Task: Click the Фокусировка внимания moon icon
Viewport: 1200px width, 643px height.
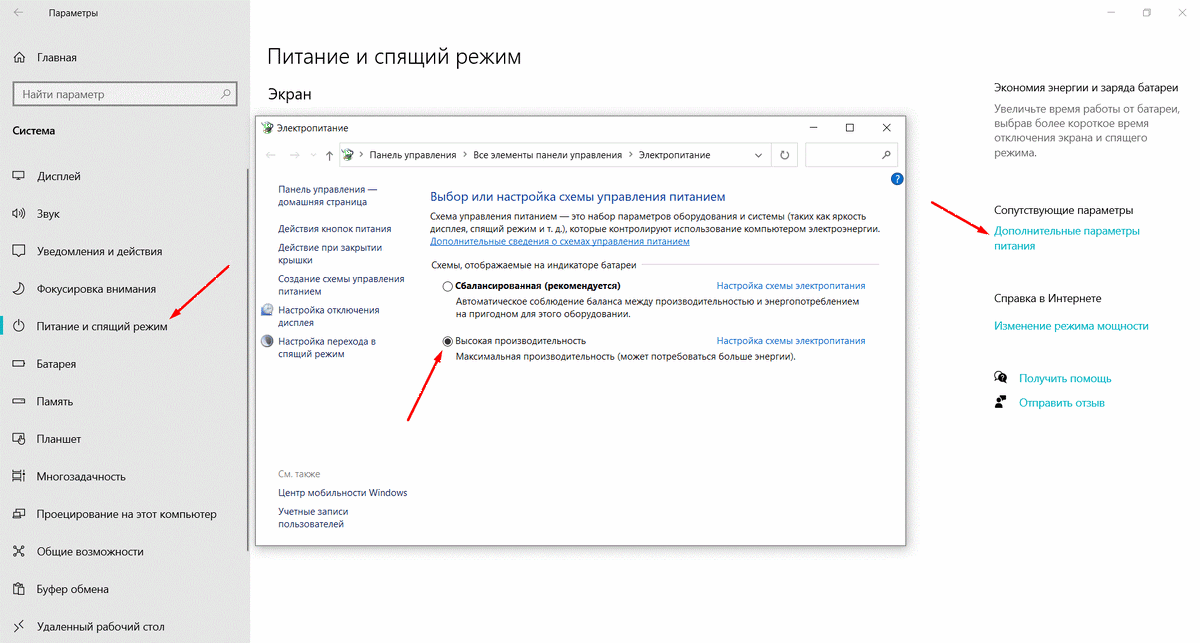Action: [x=18, y=289]
